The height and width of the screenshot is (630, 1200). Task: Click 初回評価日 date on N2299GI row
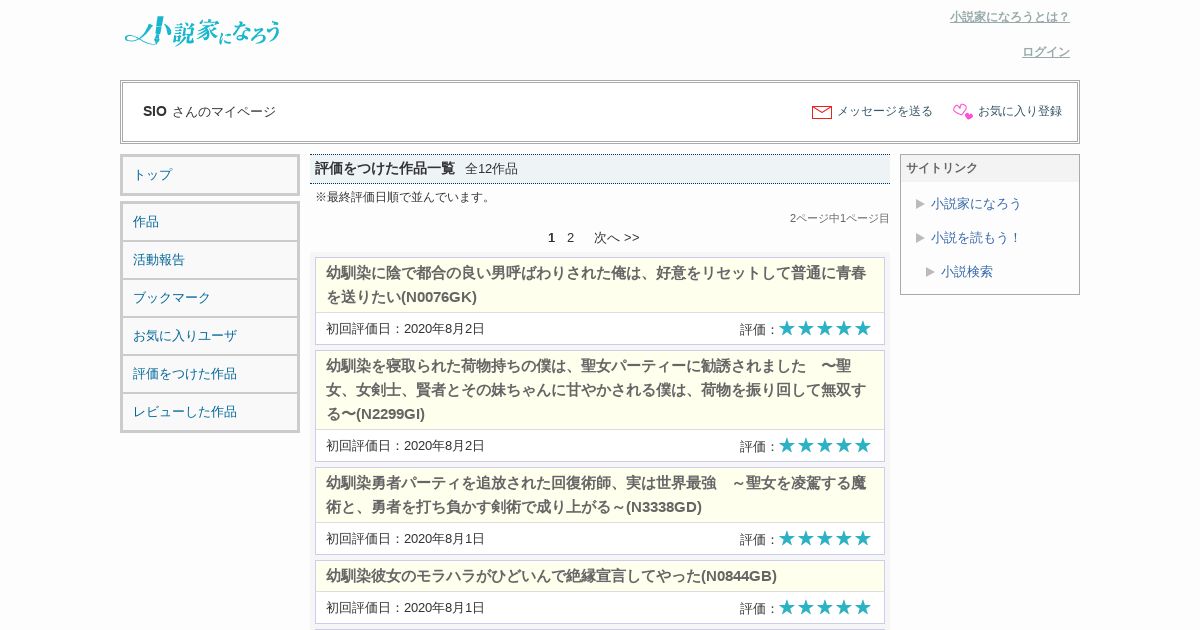[x=405, y=446]
